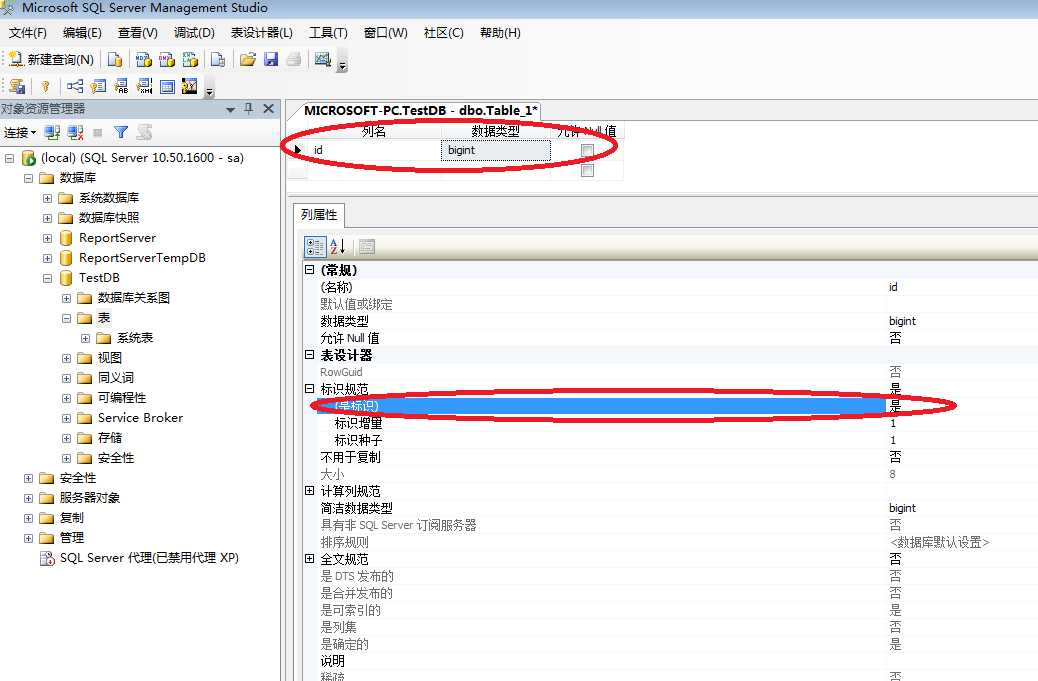
Task: Open the 帮助(H) menu
Action: tap(500, 32)
